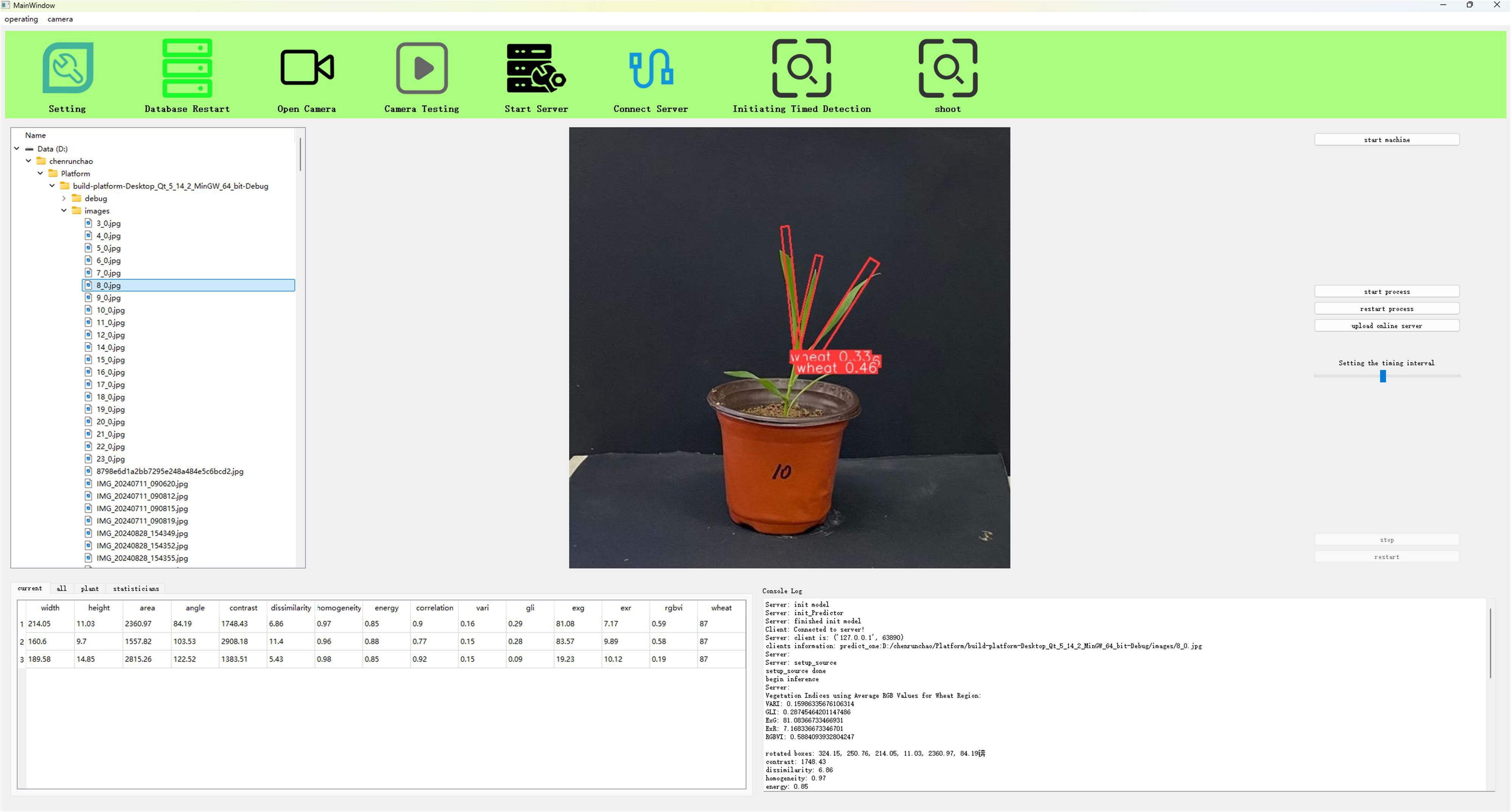Collapse the chenrunchao folder arrow
The height and width of the screenshot is (812, 1511).
click(28, 161)
